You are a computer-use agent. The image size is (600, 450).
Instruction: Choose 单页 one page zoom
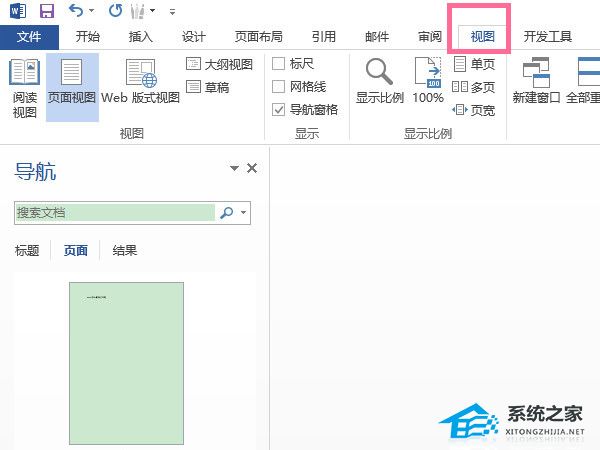pos(474,64)
